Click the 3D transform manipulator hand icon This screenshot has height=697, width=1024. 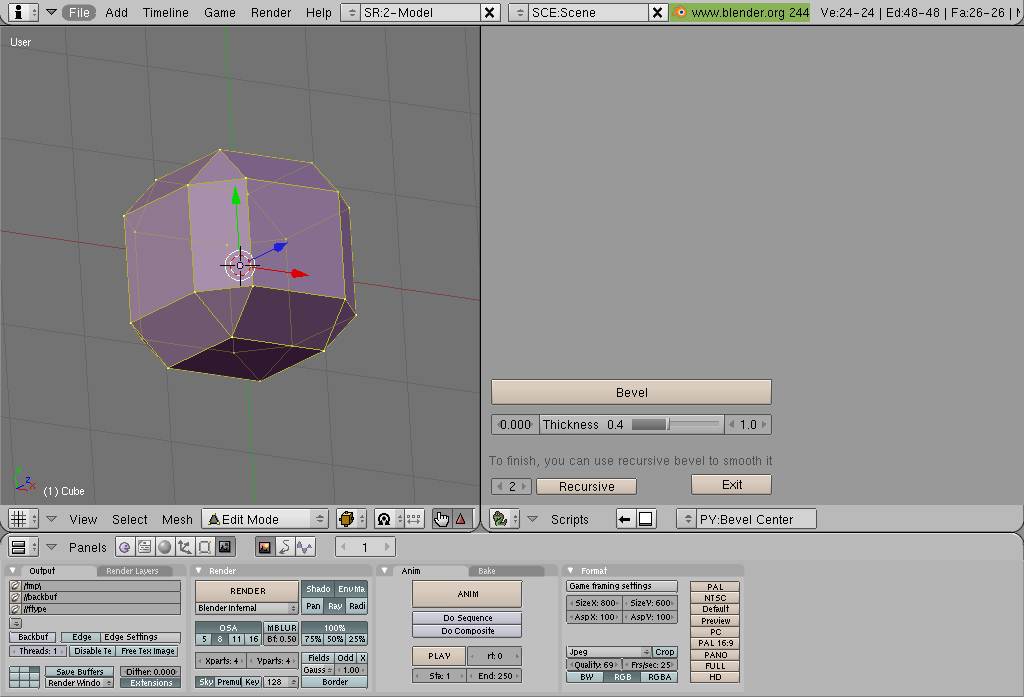tap(441, 519)
